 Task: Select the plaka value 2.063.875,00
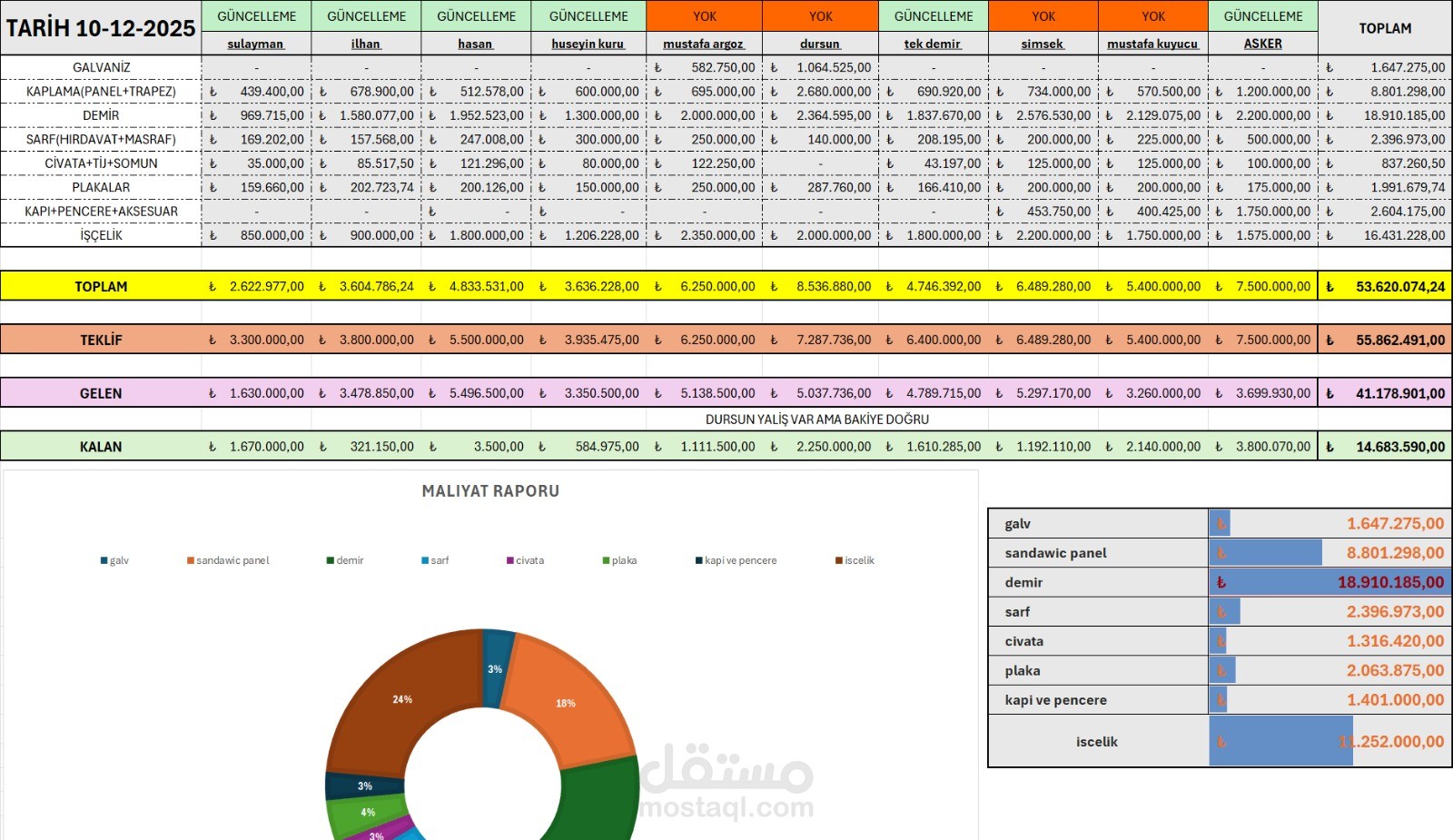1395,670
